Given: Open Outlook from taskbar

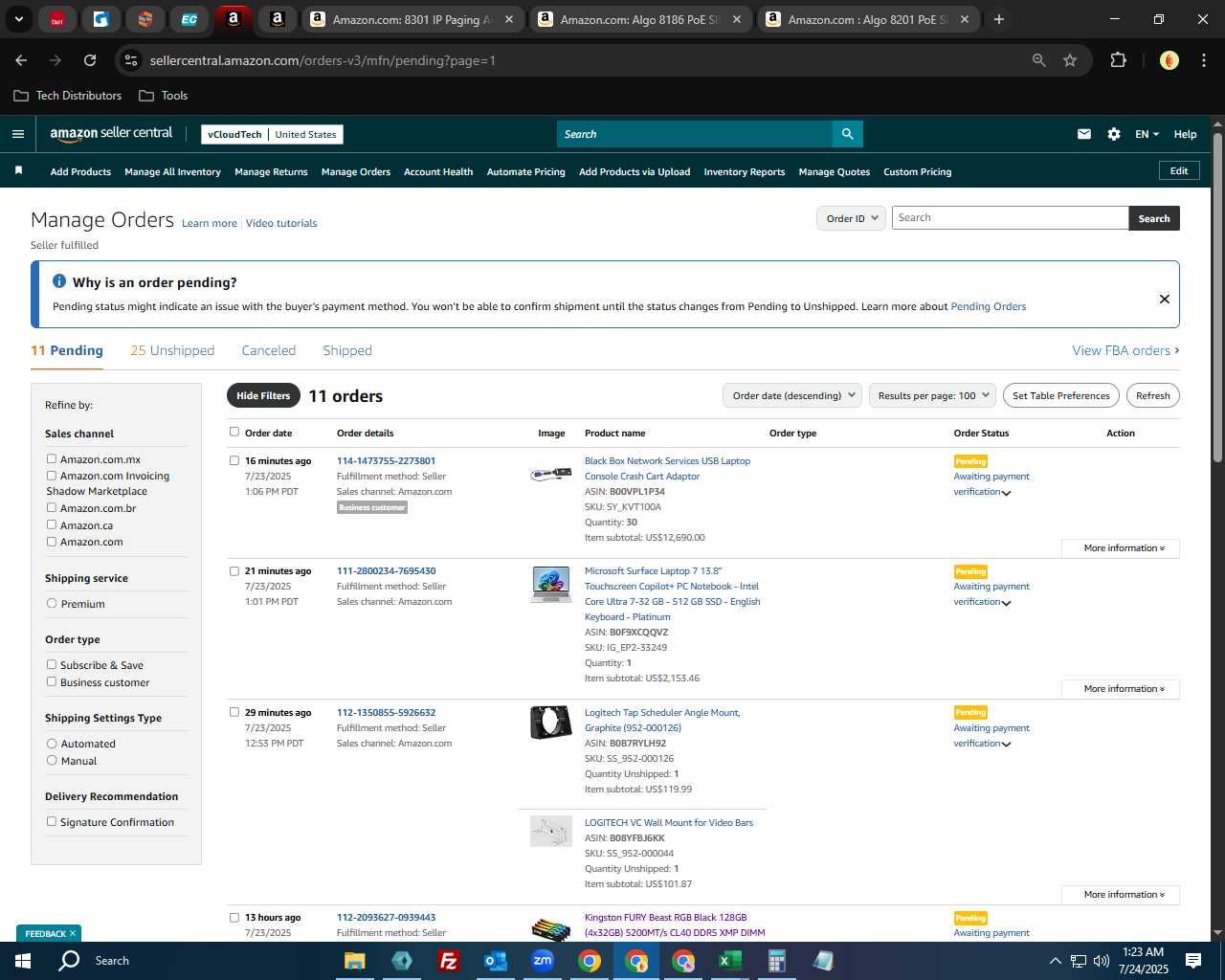Looking at the screenshot, I should pos(496,960).
